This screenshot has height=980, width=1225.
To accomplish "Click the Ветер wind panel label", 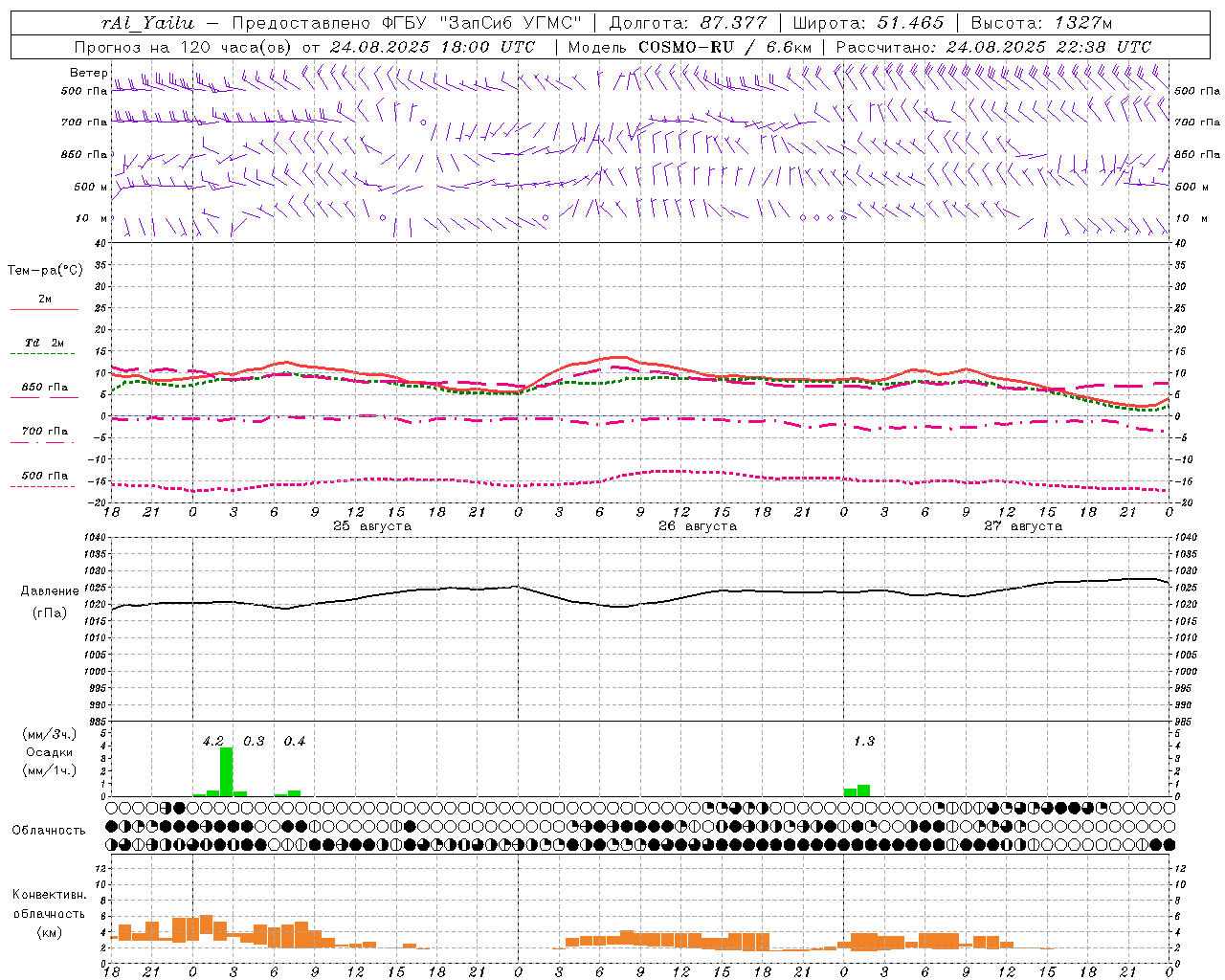I will 88,73.
